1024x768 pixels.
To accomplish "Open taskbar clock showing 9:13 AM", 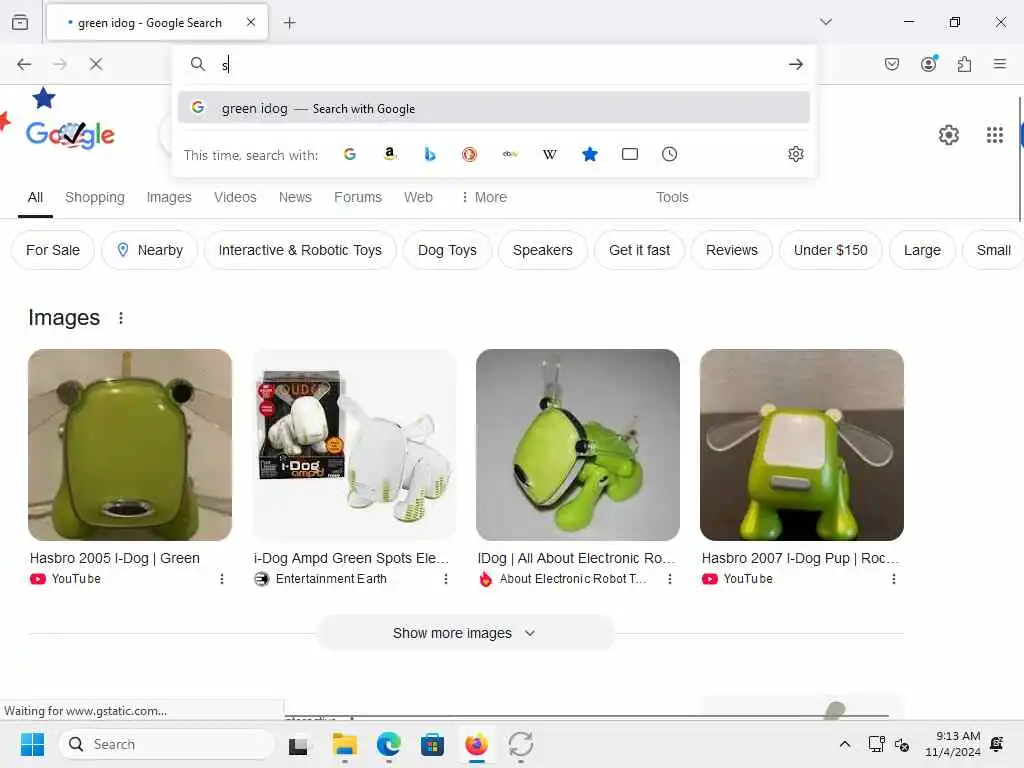I will pos(953,744).
